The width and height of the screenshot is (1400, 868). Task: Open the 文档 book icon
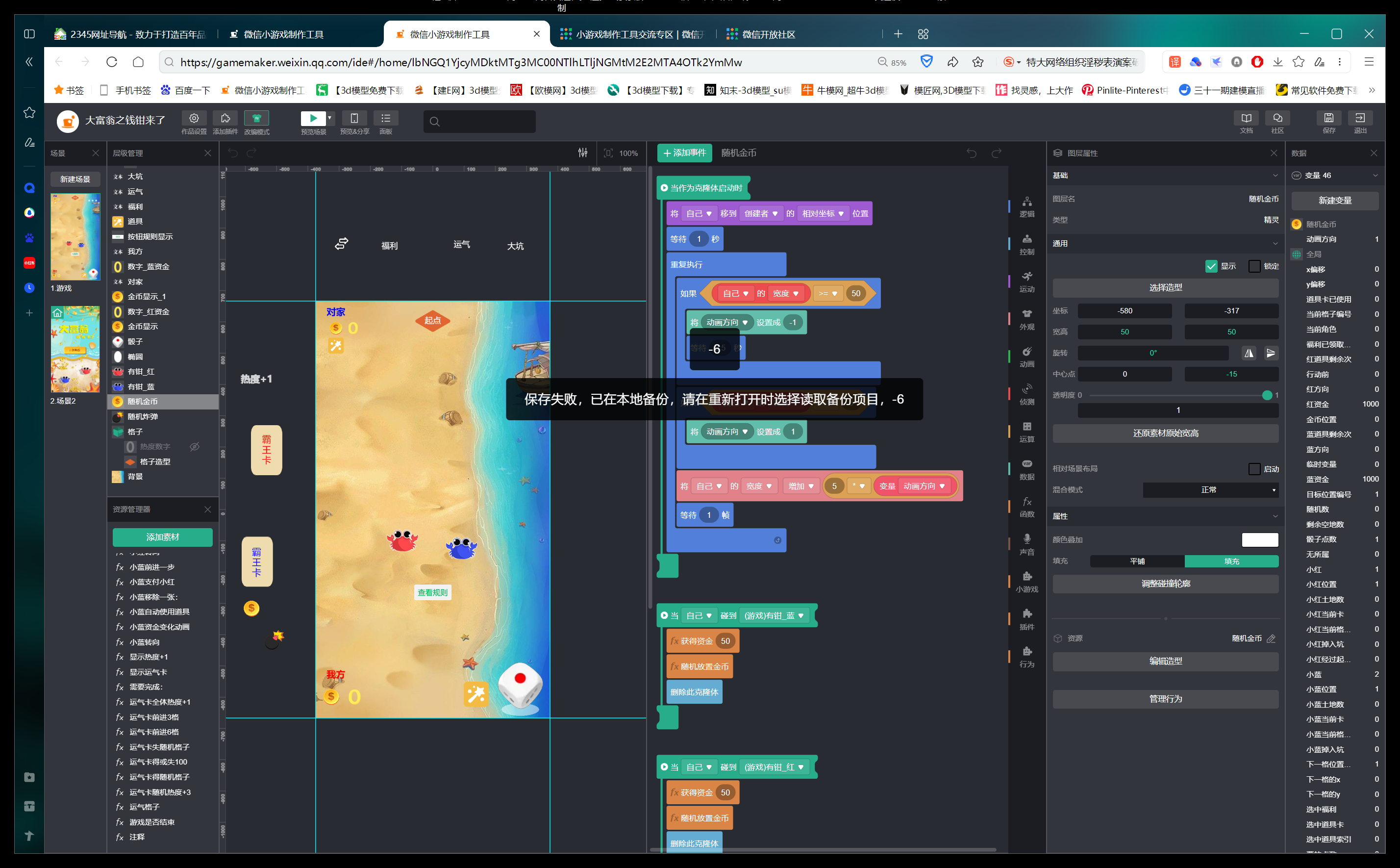coord(1246,118)
